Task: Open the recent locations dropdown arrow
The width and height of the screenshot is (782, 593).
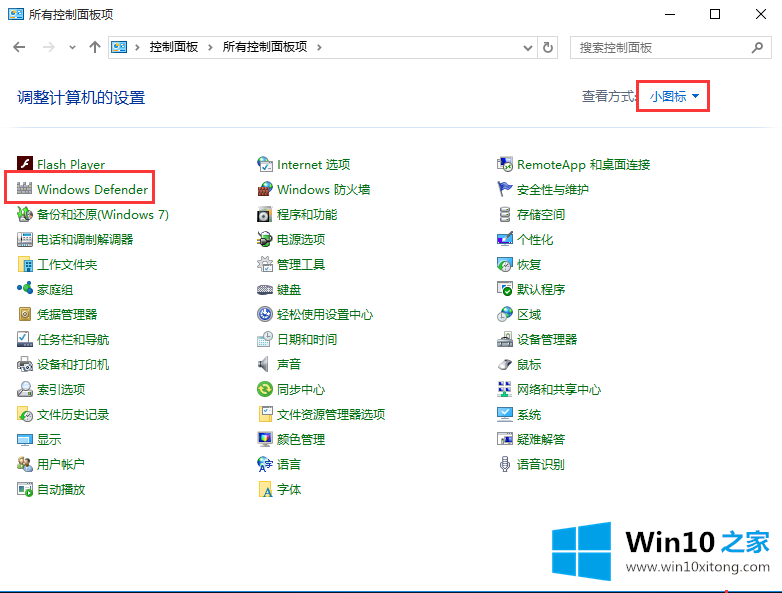Action: [72, 47]
